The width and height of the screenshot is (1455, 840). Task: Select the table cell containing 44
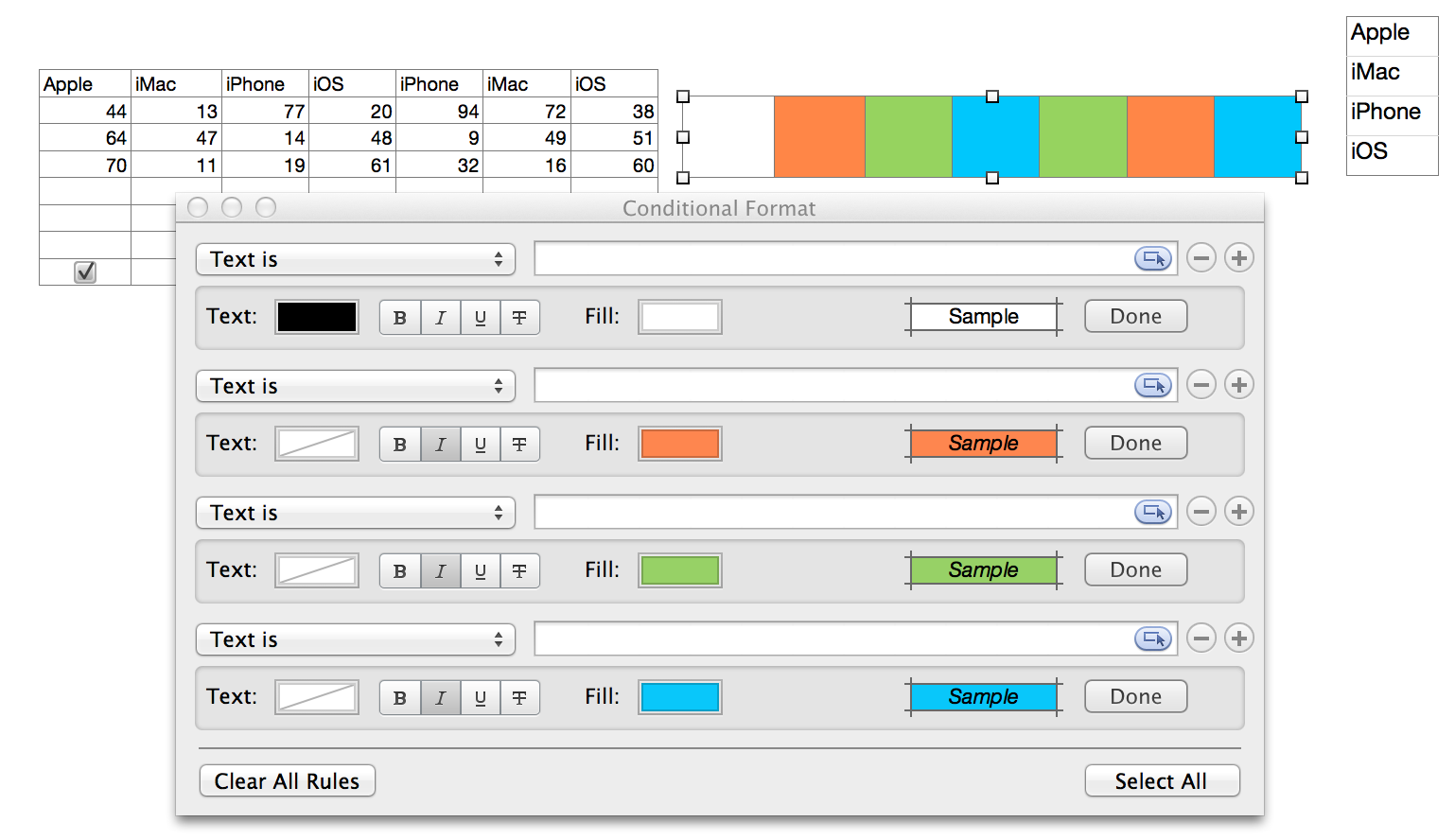click(x=85, y=111)
